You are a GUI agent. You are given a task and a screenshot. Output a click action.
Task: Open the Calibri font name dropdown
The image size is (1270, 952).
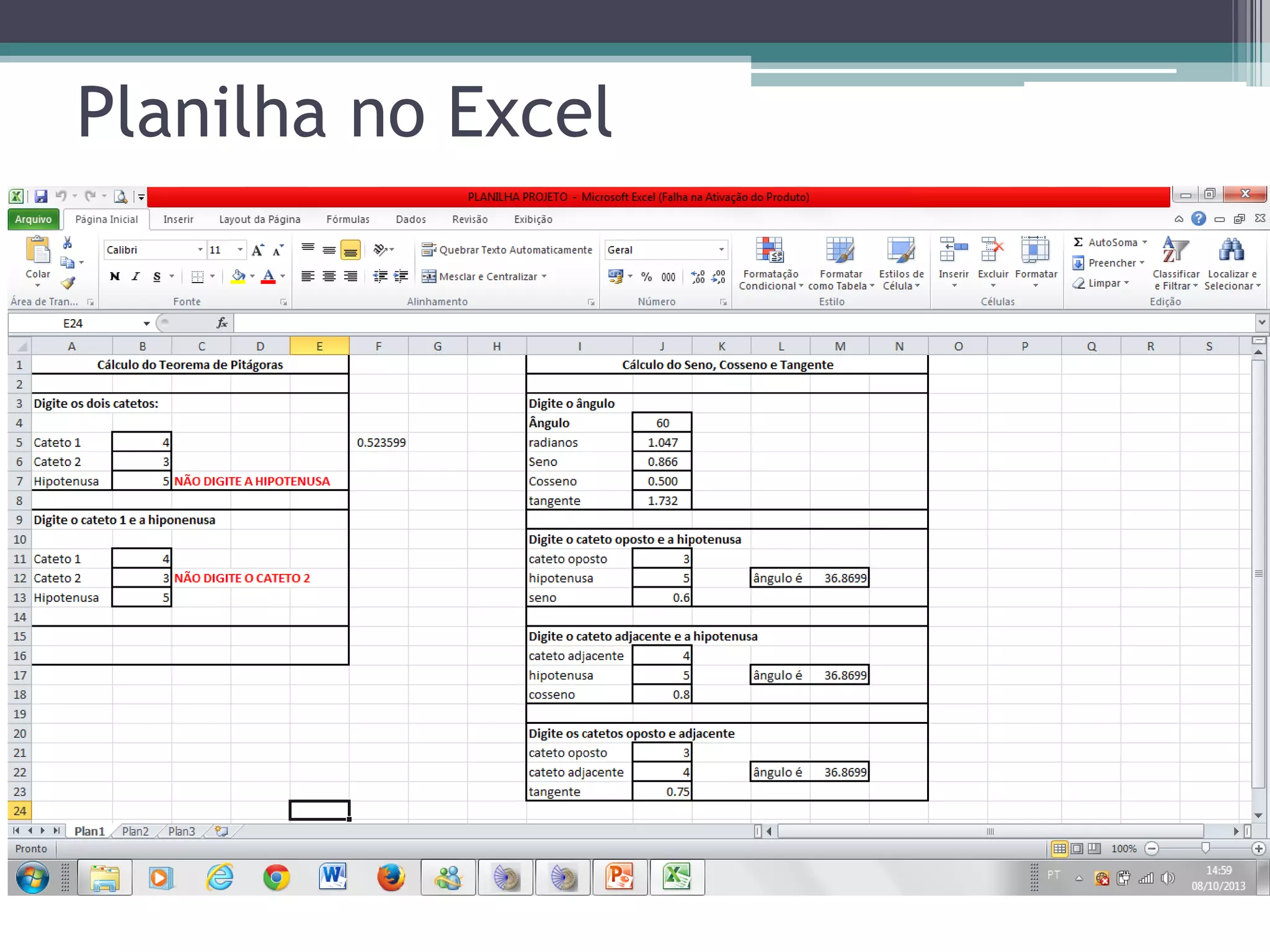[200, 250]
